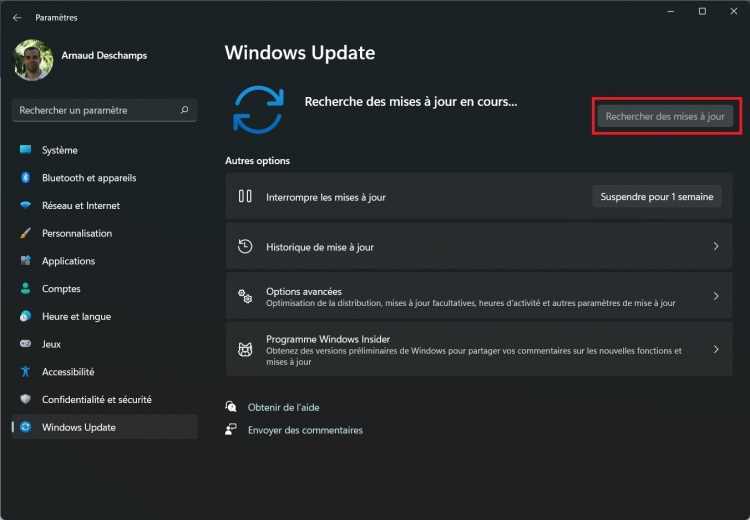Click the Accessibilité person icon
The image size is (750, 520).
[x=25, y=371]
